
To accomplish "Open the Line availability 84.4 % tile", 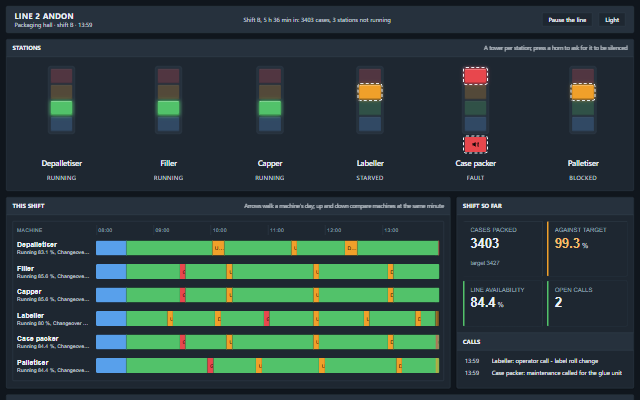I will [503, 303].
